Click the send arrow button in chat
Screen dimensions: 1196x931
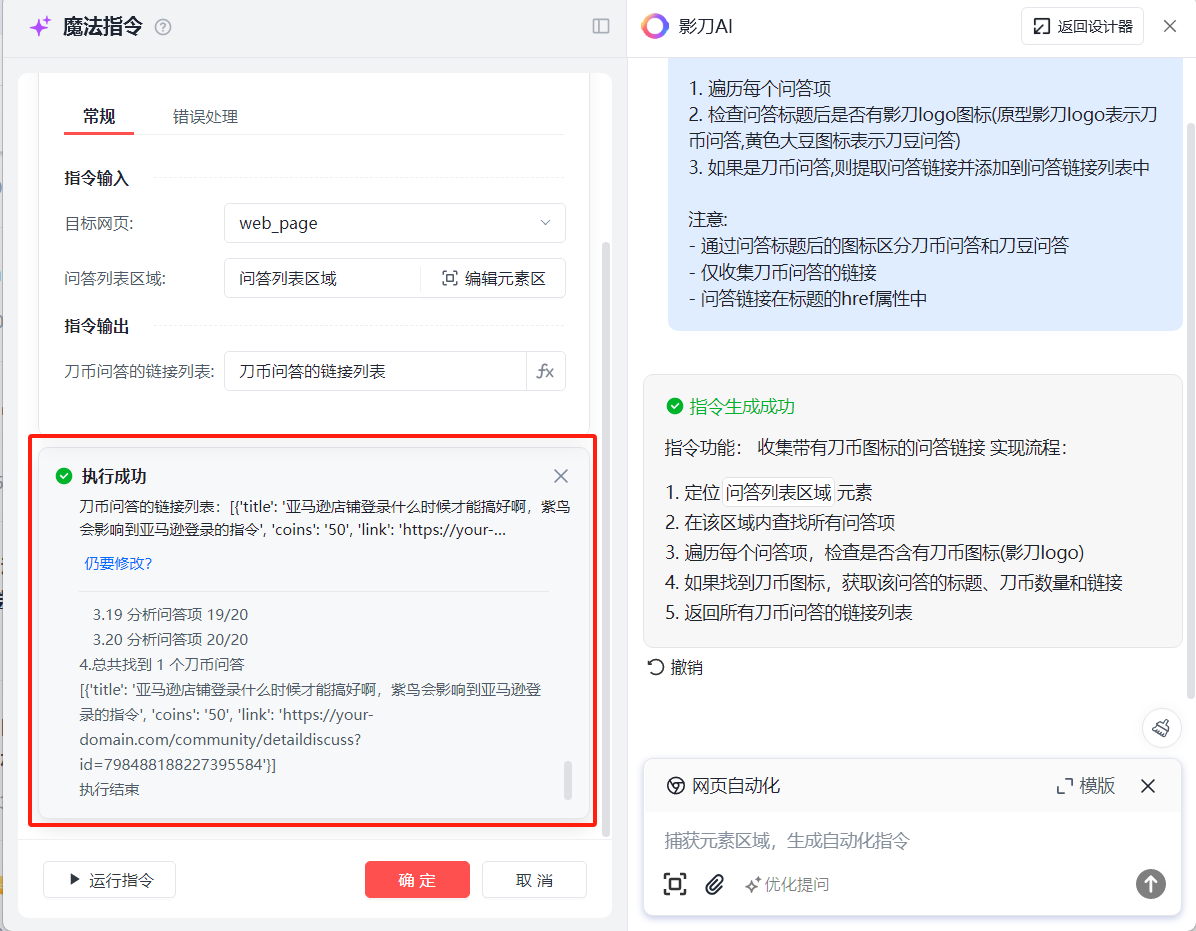(x=1150, y=884)
